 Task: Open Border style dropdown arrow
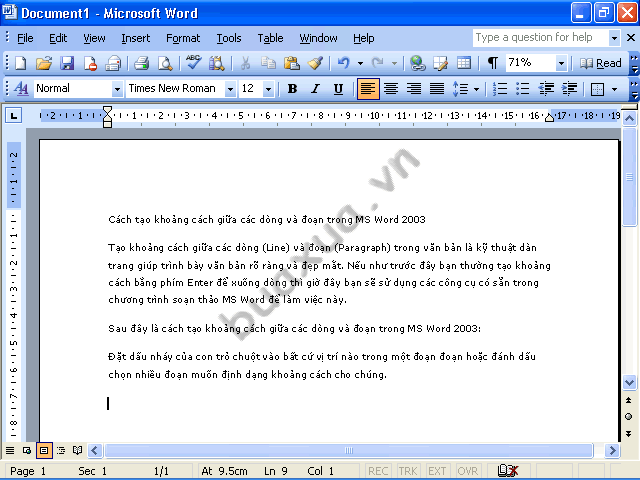[614, 89]
